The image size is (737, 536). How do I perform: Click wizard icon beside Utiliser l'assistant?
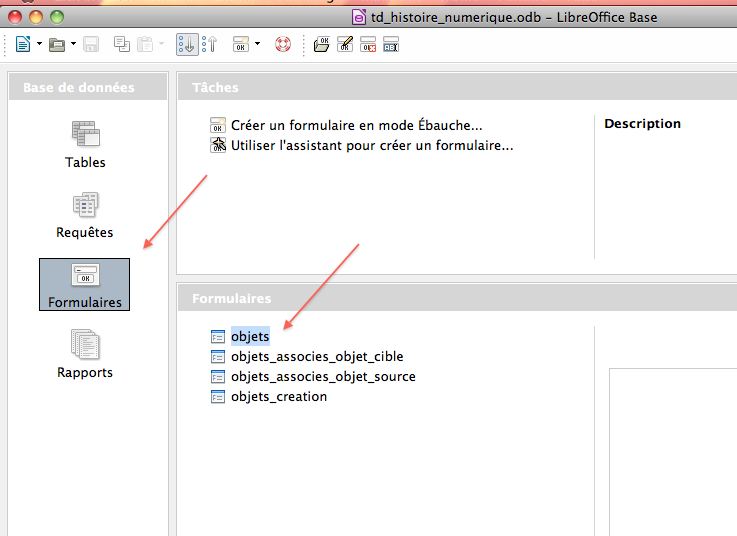218,145
